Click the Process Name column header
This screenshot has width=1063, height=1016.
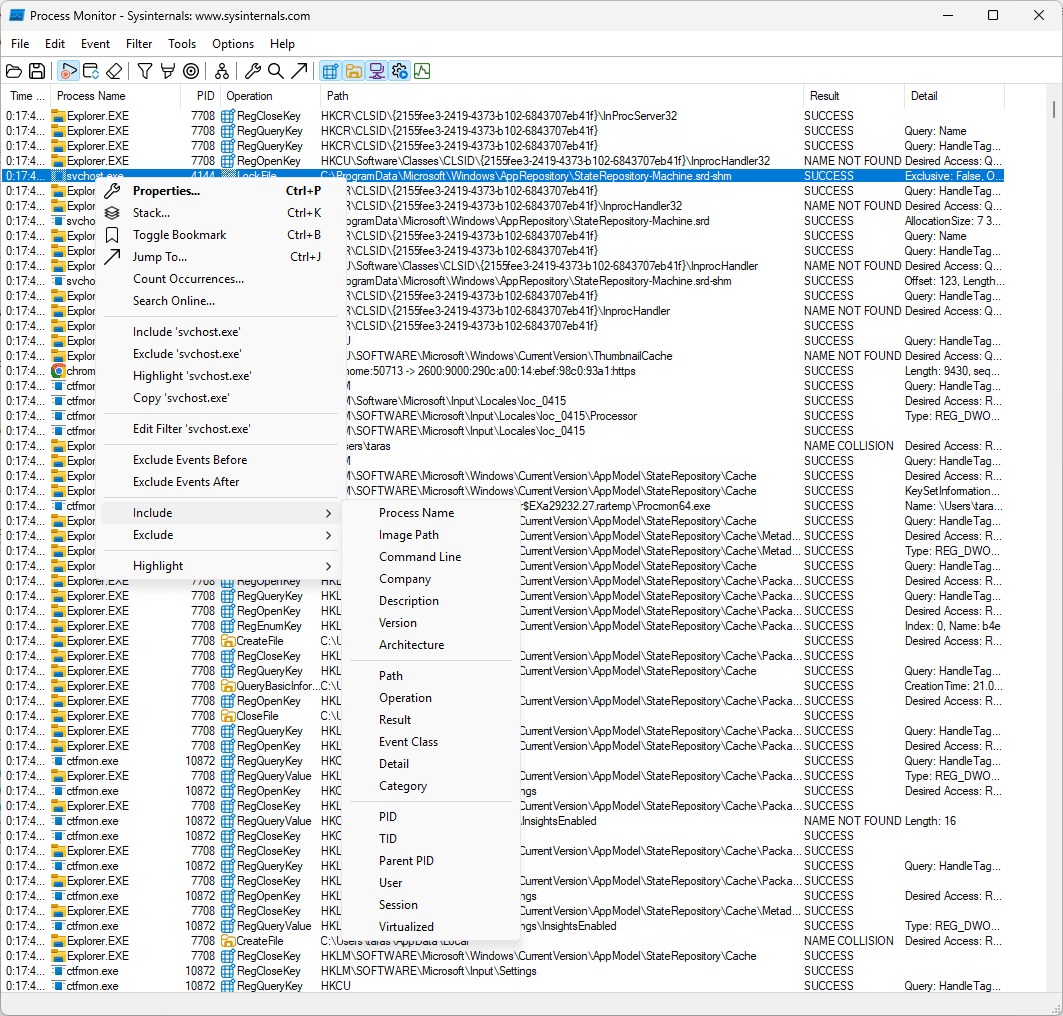coord(115,96)
